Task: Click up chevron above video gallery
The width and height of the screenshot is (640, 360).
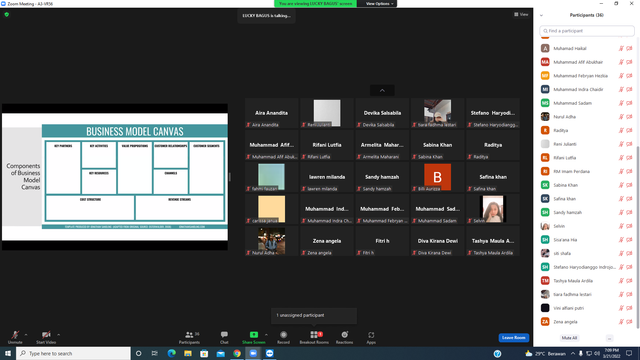Action: click(382, 90)
